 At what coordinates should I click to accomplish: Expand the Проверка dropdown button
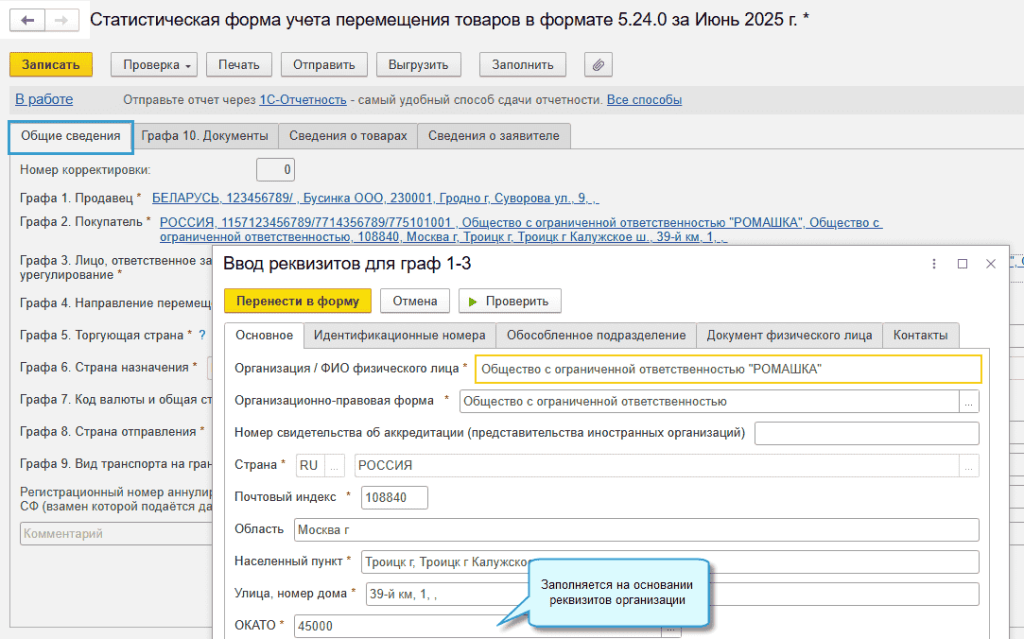coord(153,65)
